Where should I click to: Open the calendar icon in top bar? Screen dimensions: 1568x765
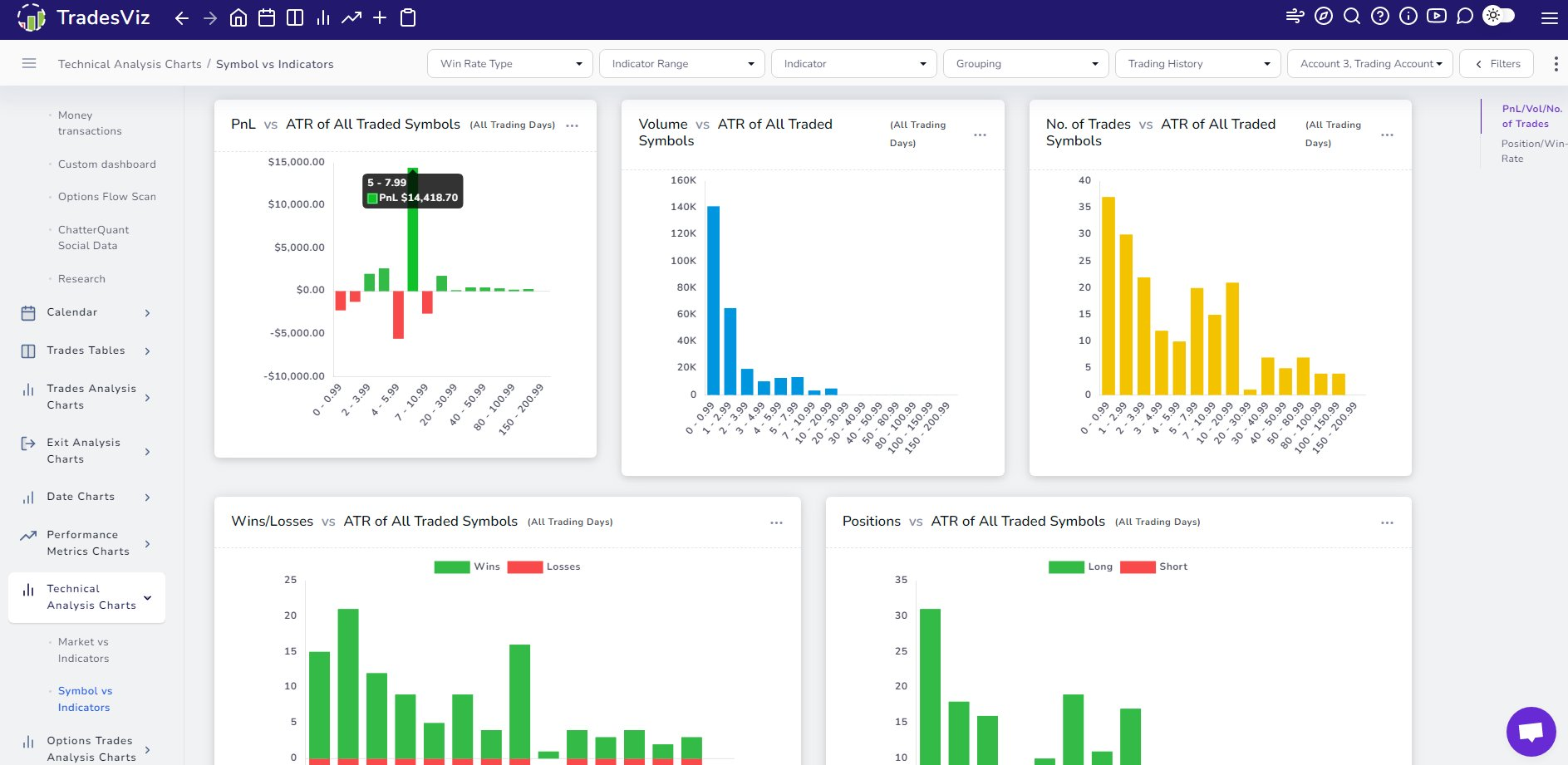point(267,17)
